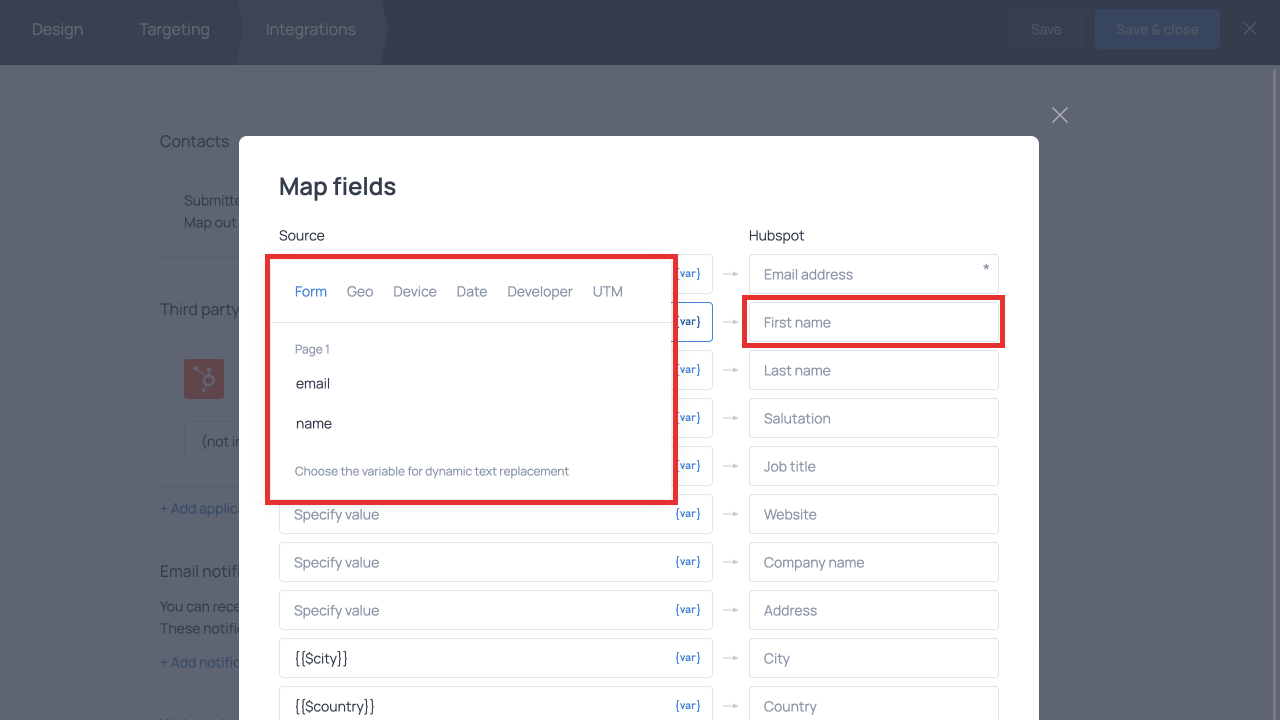The image size is (1280, 720).
Task: Switch to the Developer variable tab
Action: (x=539, y=292)
